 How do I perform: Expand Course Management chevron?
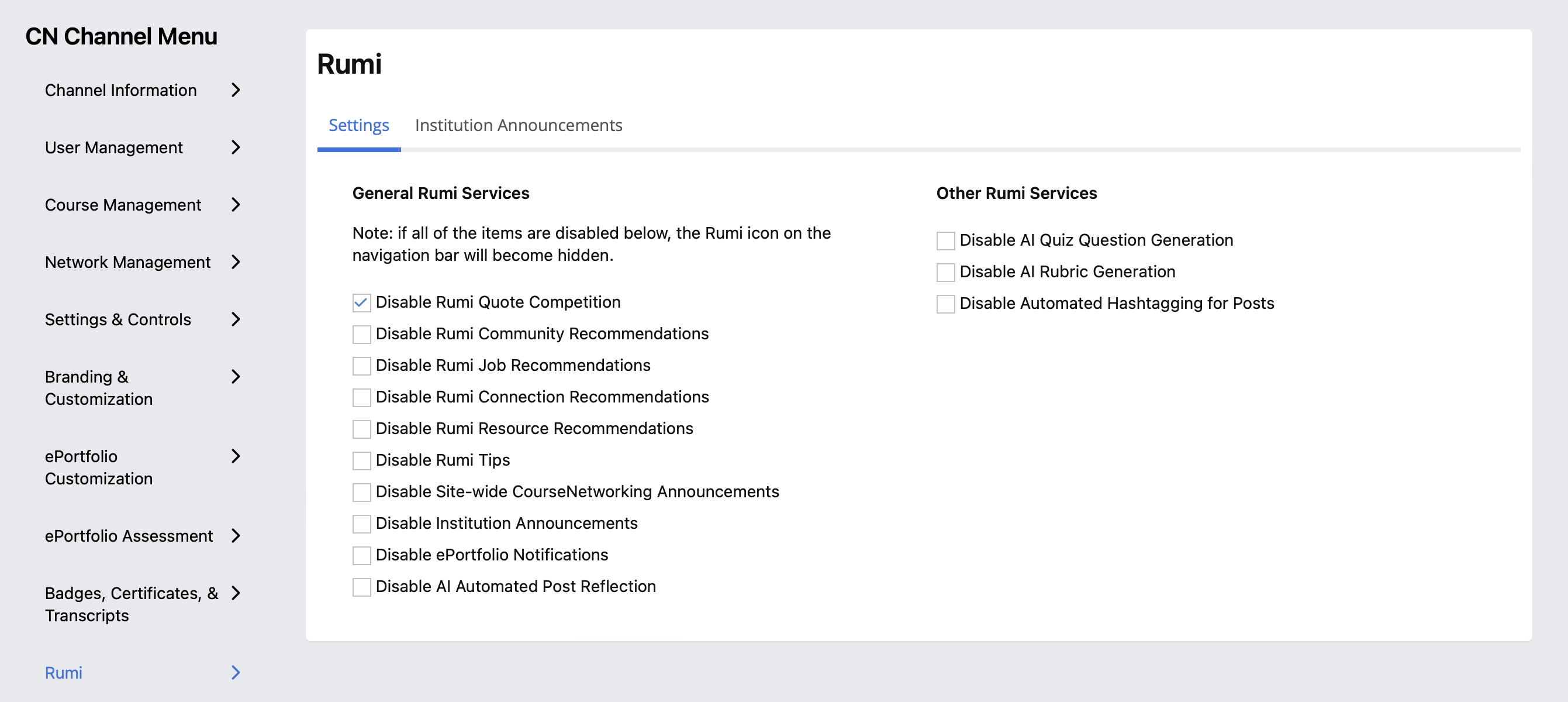pos(236,205)
